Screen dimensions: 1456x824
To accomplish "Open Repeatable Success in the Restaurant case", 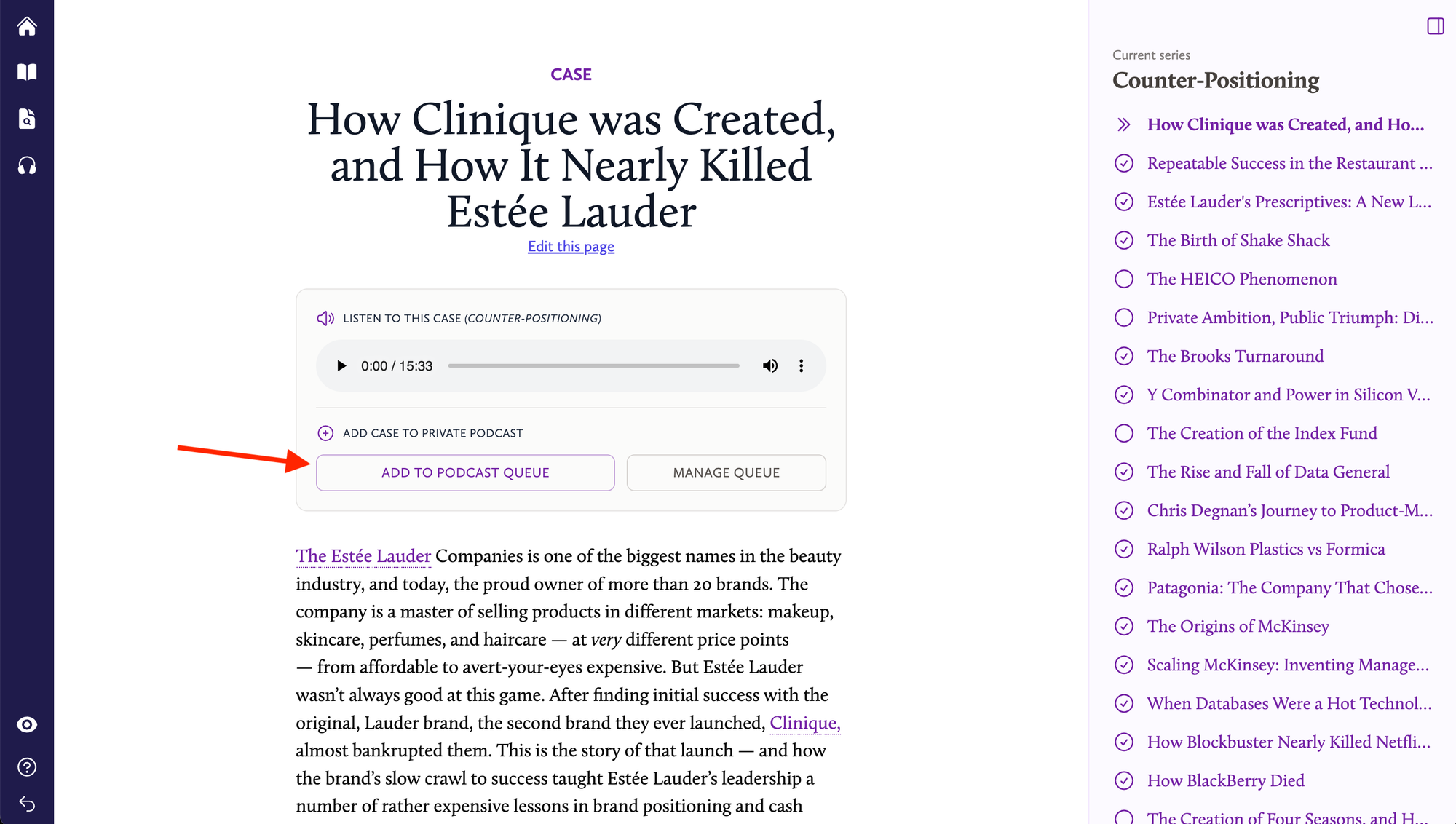I will click(x=1290, y=163).
